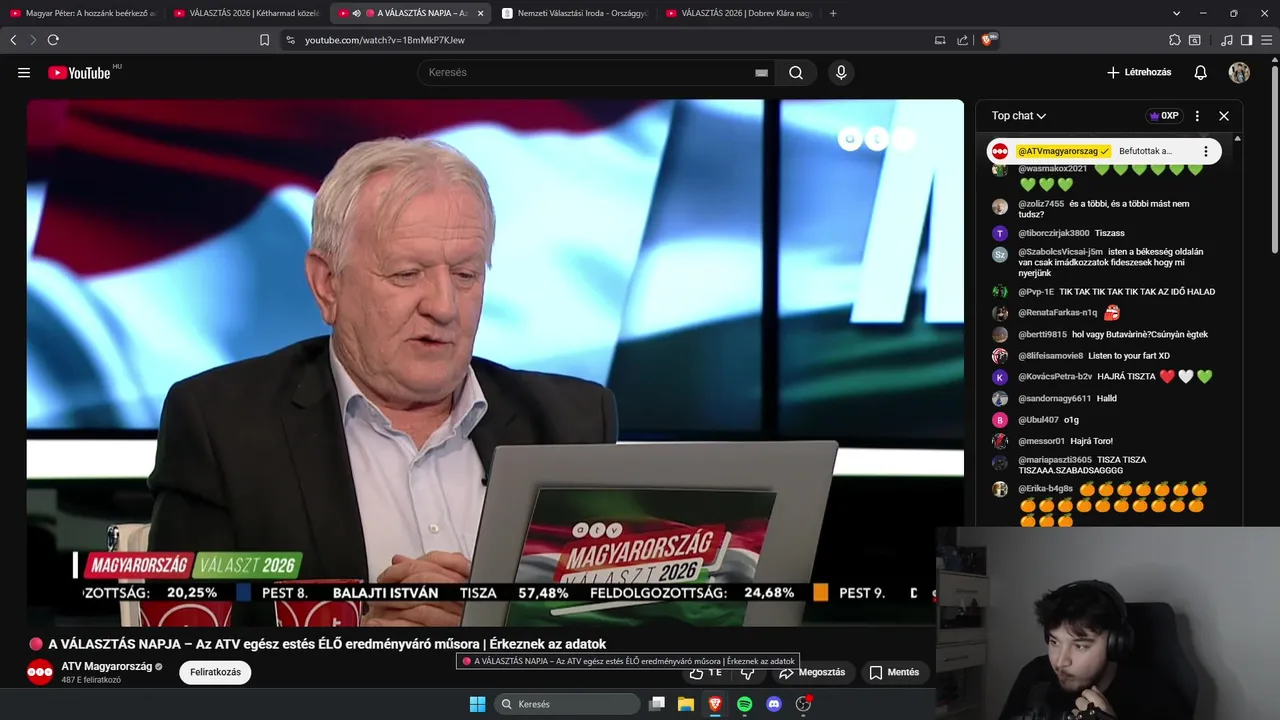1280x720 pixels.
Task: Open Task View on the taskbar
Action: coord(657,704)
